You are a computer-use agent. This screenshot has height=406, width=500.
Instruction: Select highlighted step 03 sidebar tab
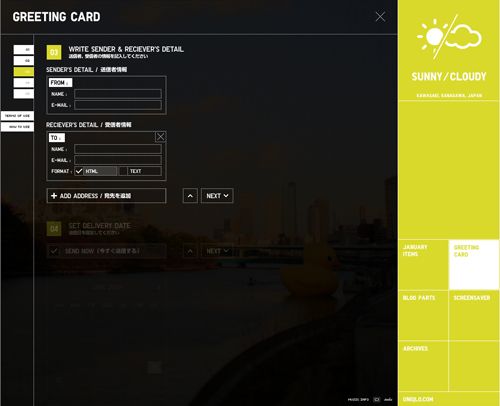[24, 72]
